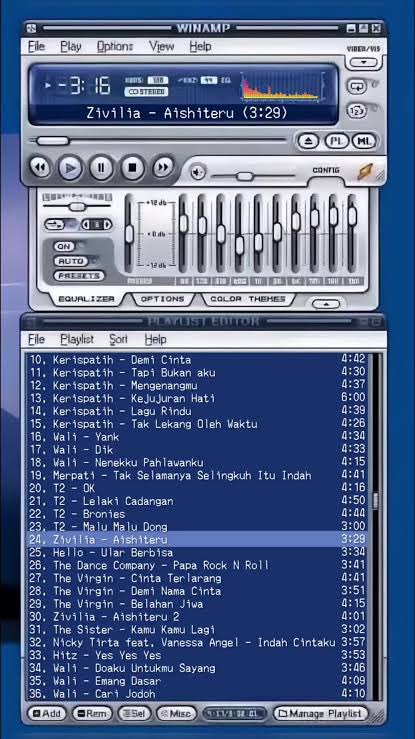Mute audio with the speaker icon

coord(198,172)
